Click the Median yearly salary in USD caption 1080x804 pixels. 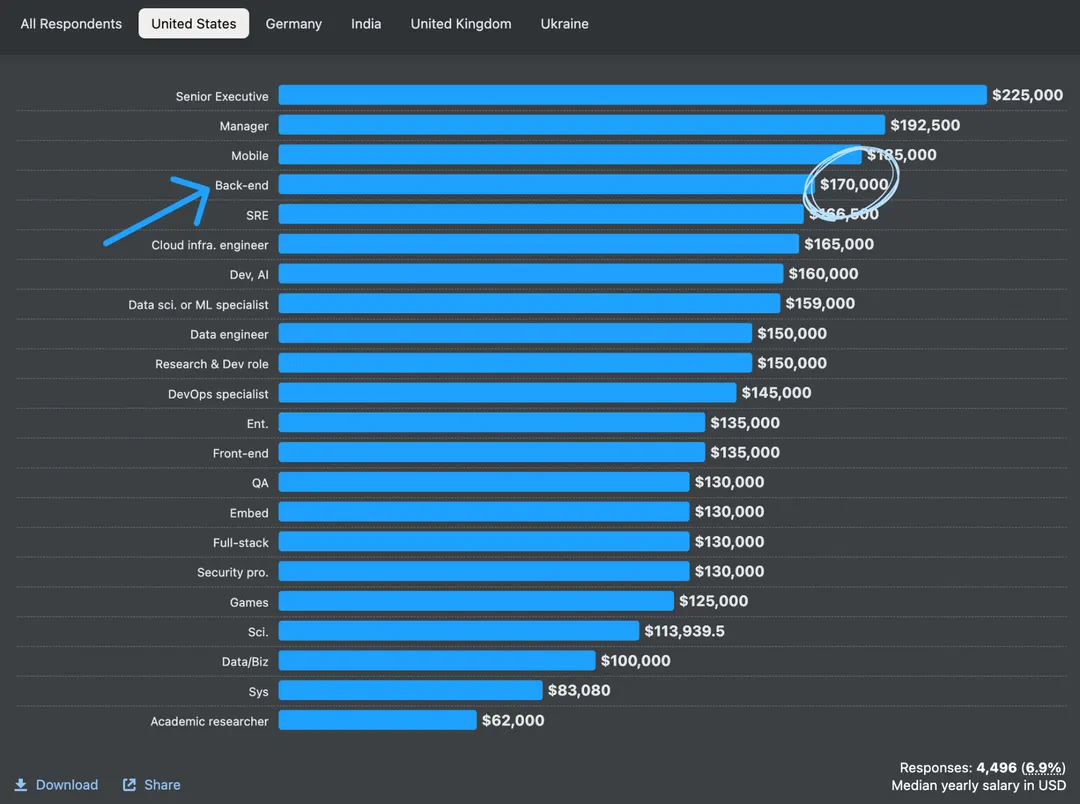pos(979,785)
